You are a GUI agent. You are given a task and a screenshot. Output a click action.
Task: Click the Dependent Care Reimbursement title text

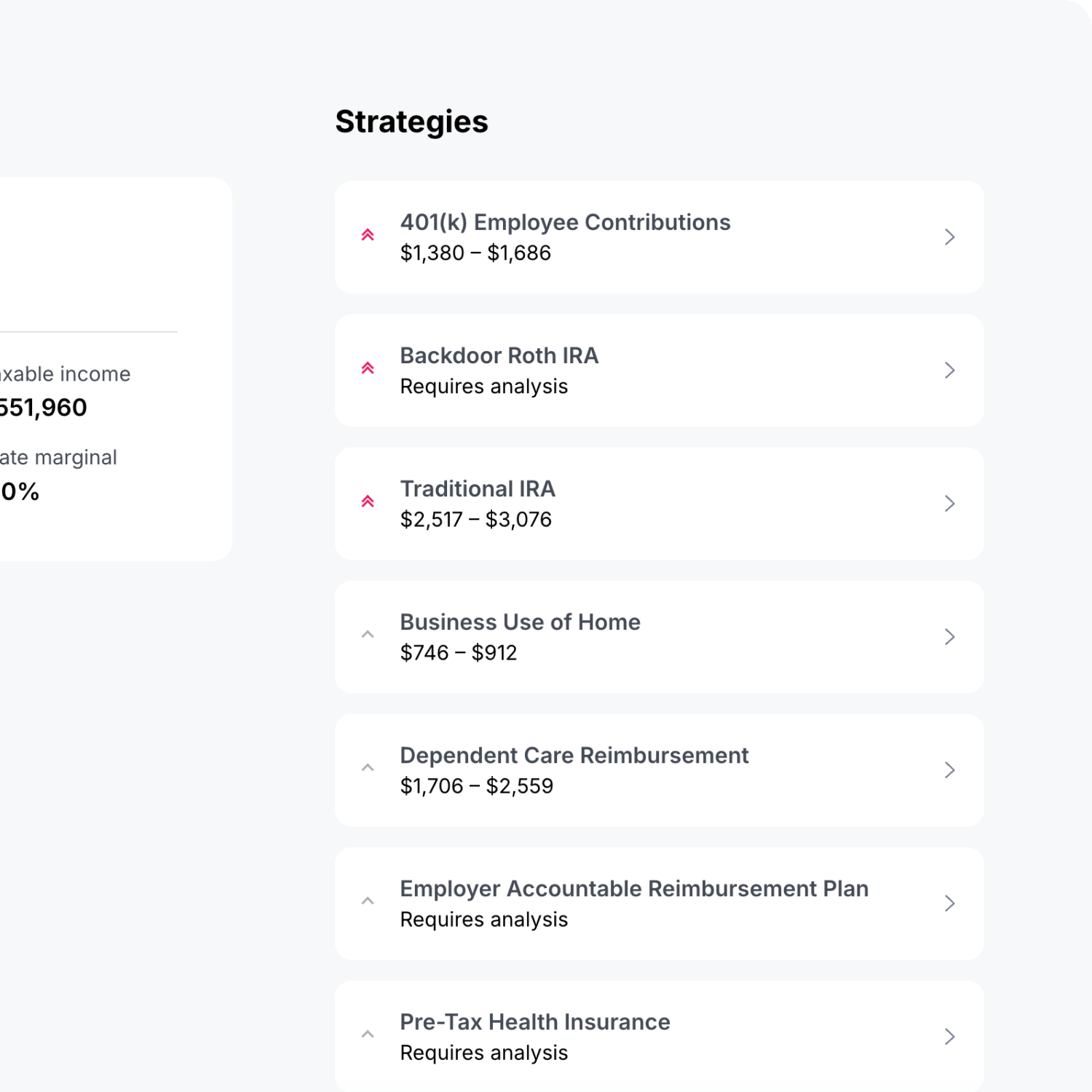[x=574, y=756]
